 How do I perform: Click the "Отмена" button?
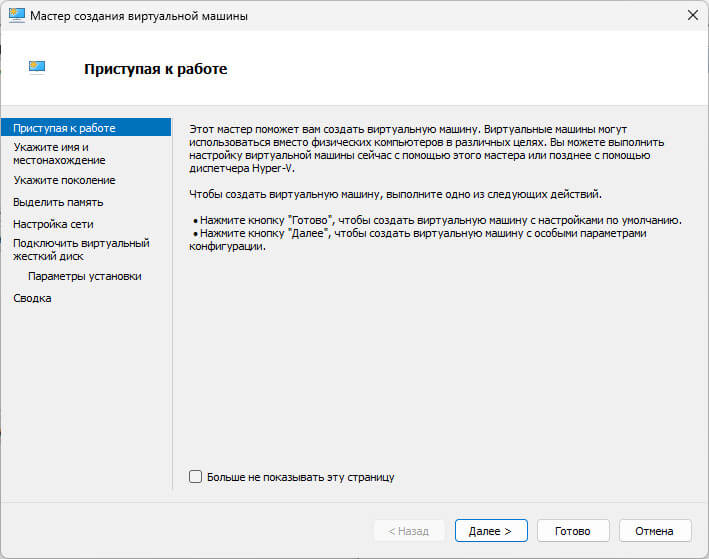(x=655, y=531)
